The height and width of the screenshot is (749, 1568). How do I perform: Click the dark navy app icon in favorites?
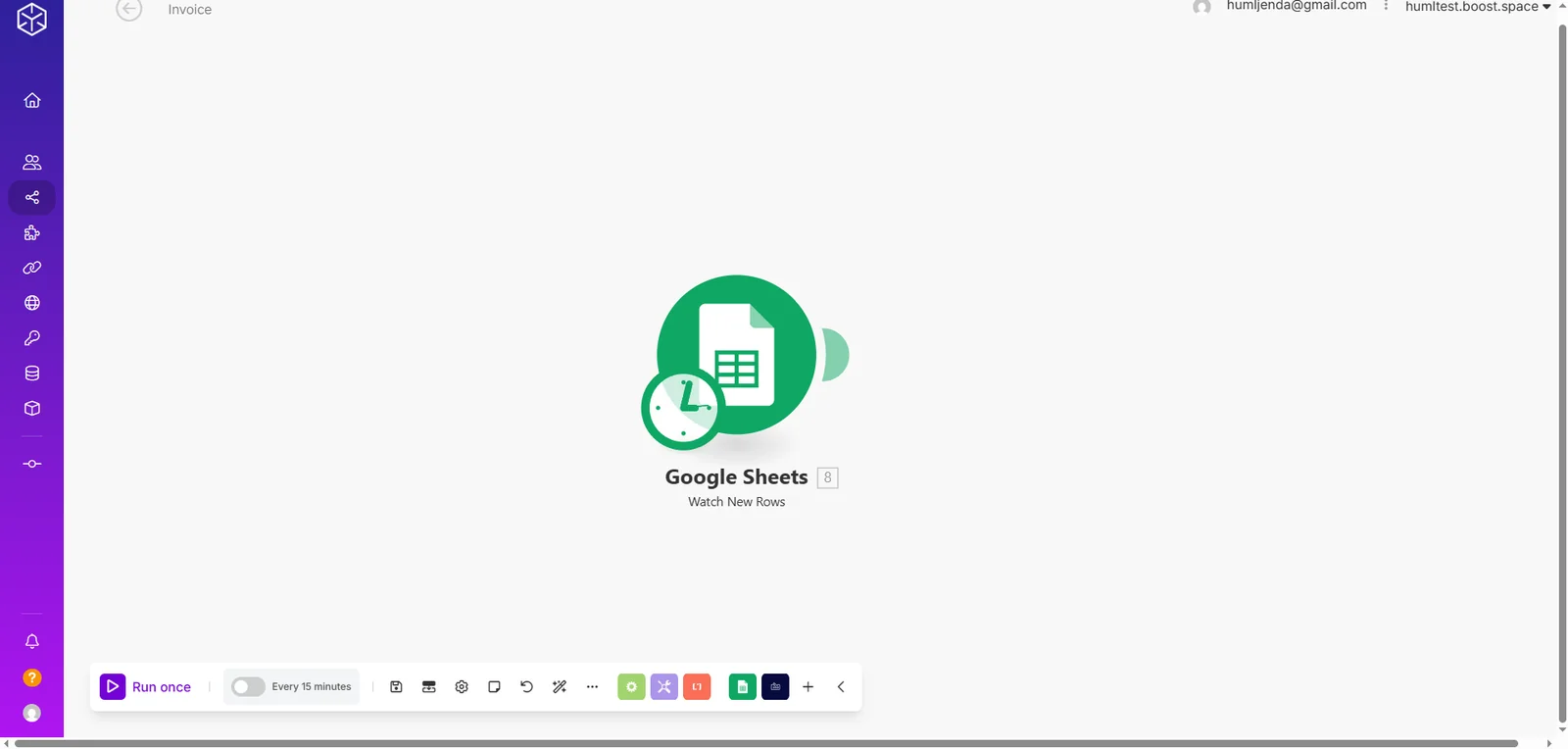coord(775,687)
